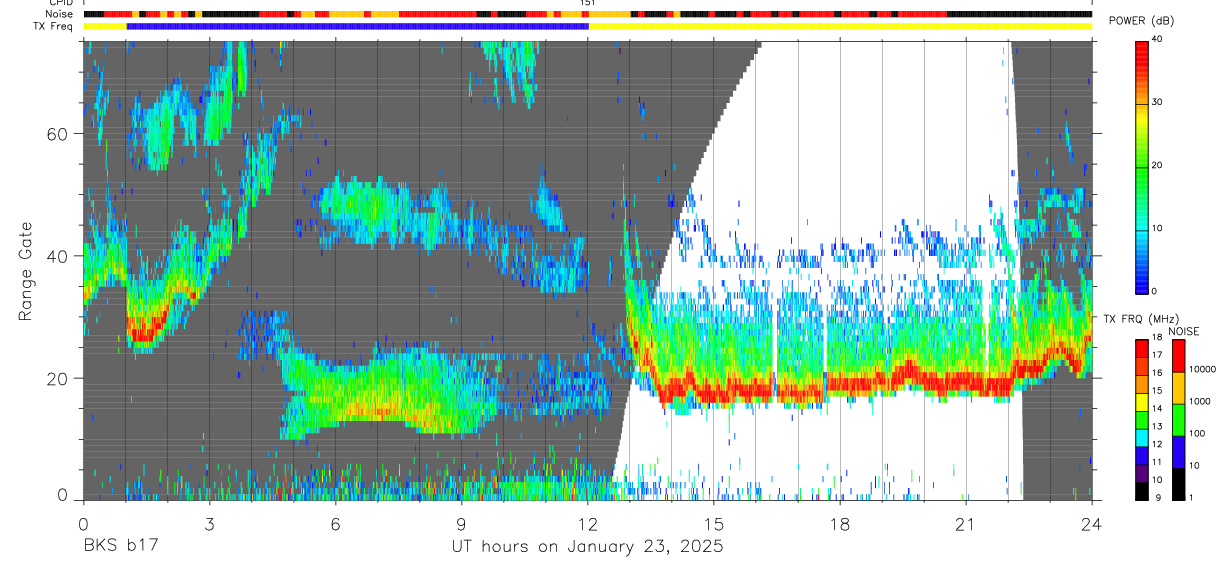The height and width of the screenshot is (567, 1228).
Task: Click the '151' CPID value marker
Action: coord(588,3)
